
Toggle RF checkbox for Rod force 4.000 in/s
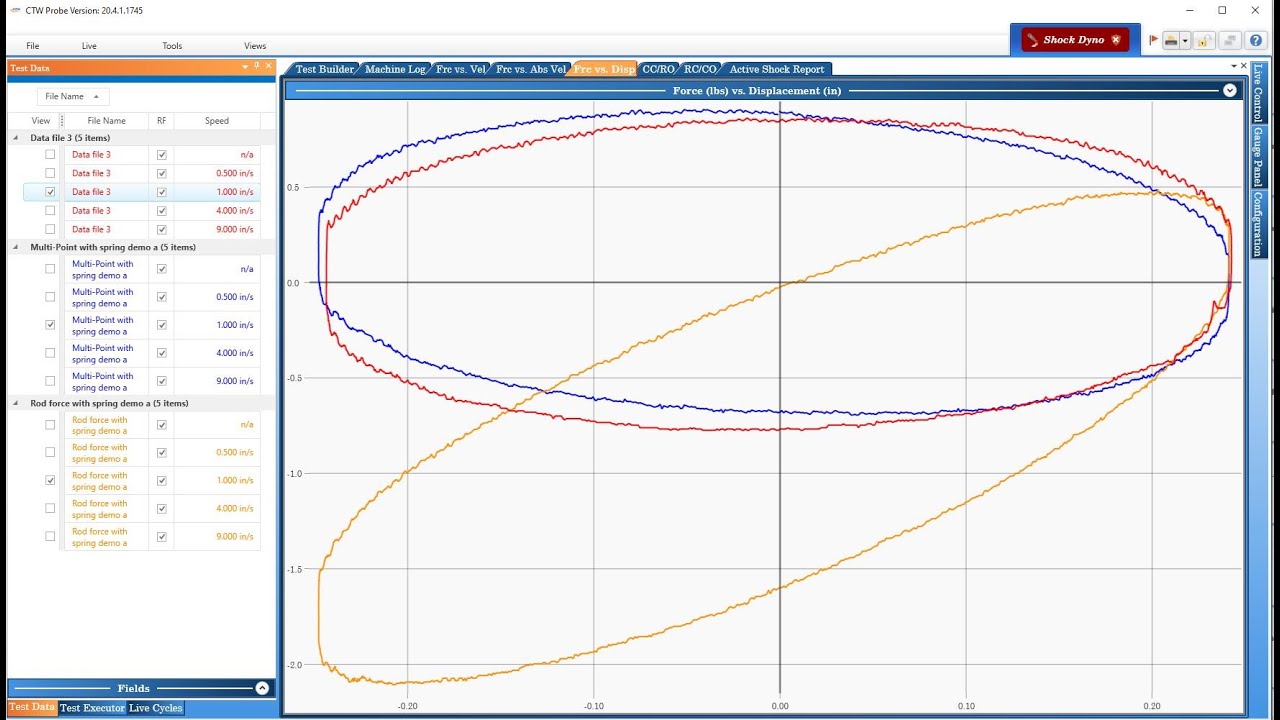pos(161,509)
